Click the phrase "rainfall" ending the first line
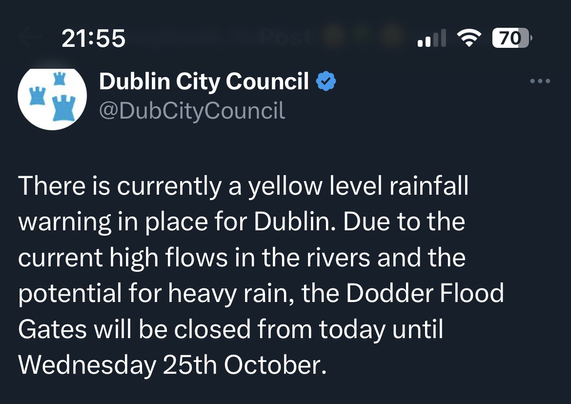571x404 pixels. click(x=429, y=185)
